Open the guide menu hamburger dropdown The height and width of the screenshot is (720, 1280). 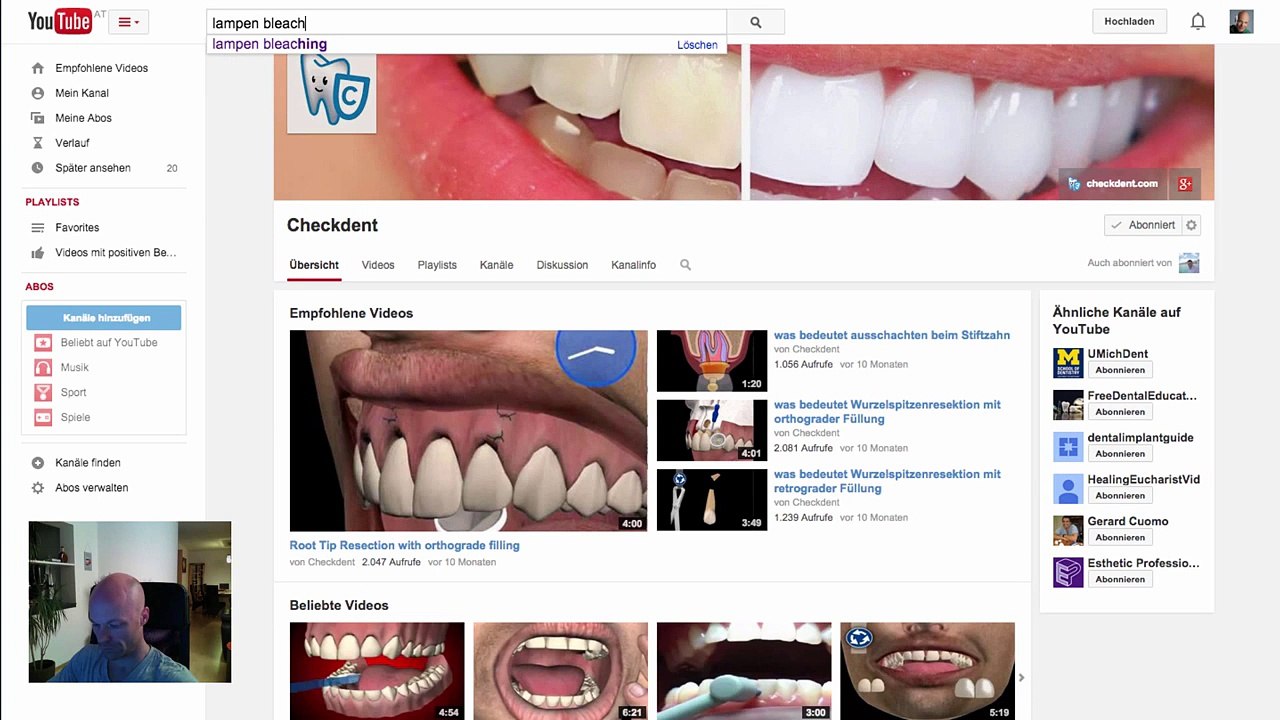pos(128,22)
